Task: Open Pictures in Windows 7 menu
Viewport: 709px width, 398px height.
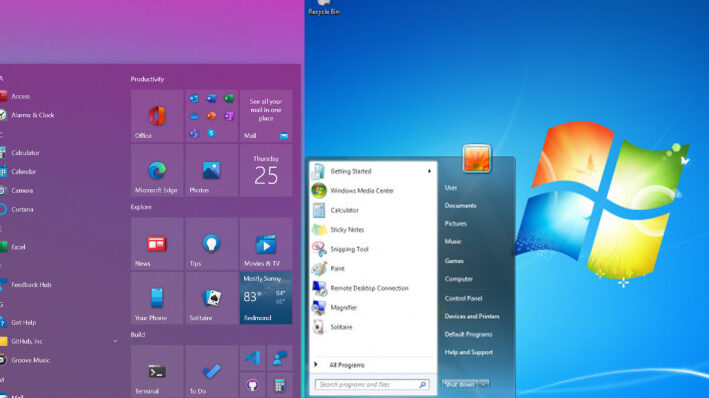Action: [x=455, y=223]
